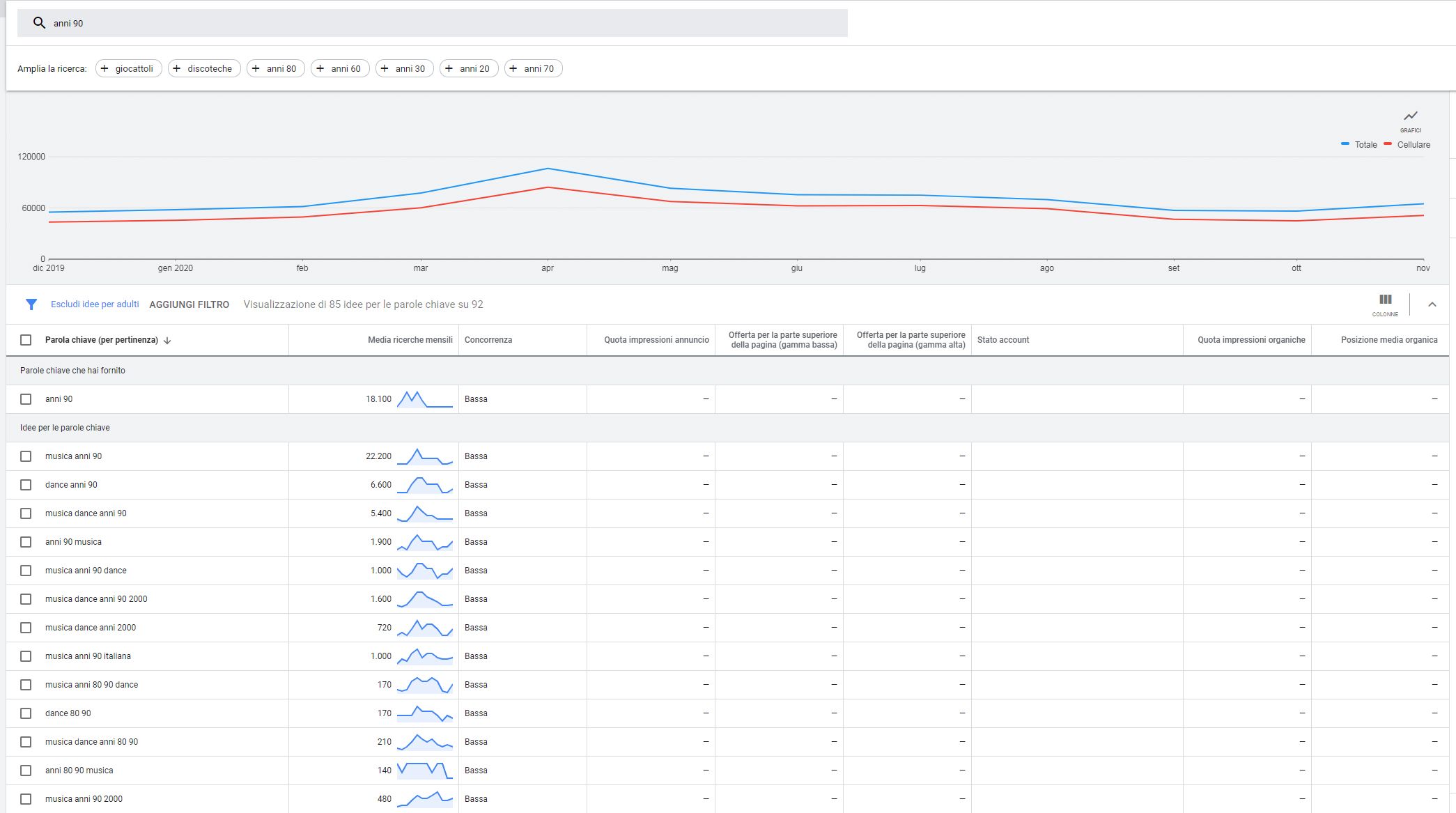Viewport: 1456px width, 813px height.
Task: Click the Escludi idee per adulti filter
Action: pos(95,304)
